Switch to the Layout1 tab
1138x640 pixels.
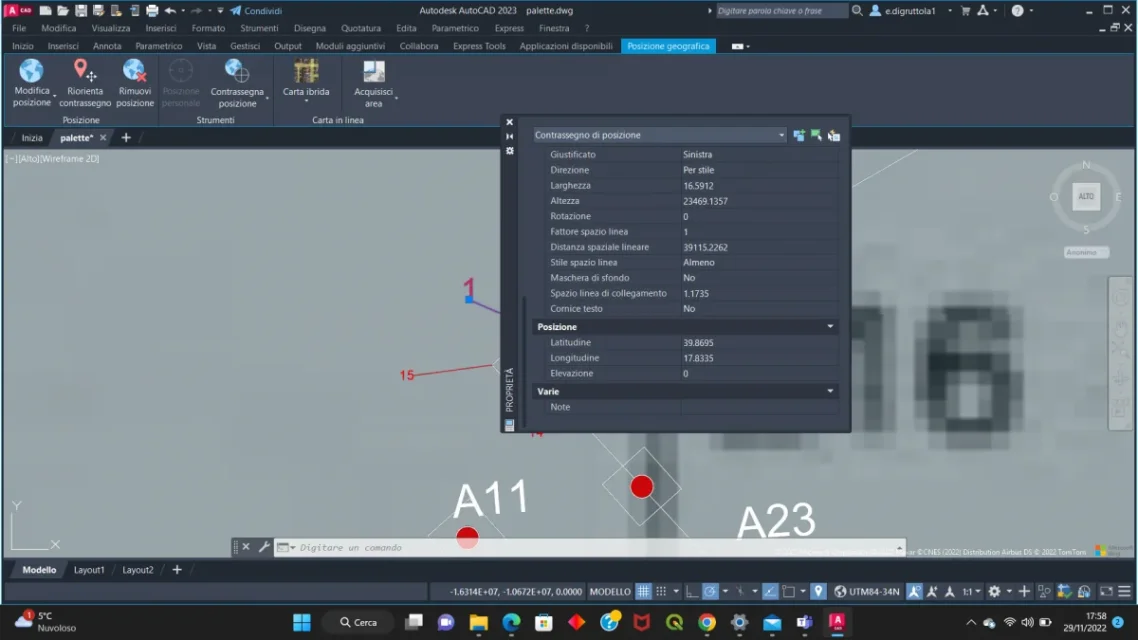(x=89, y=570)
